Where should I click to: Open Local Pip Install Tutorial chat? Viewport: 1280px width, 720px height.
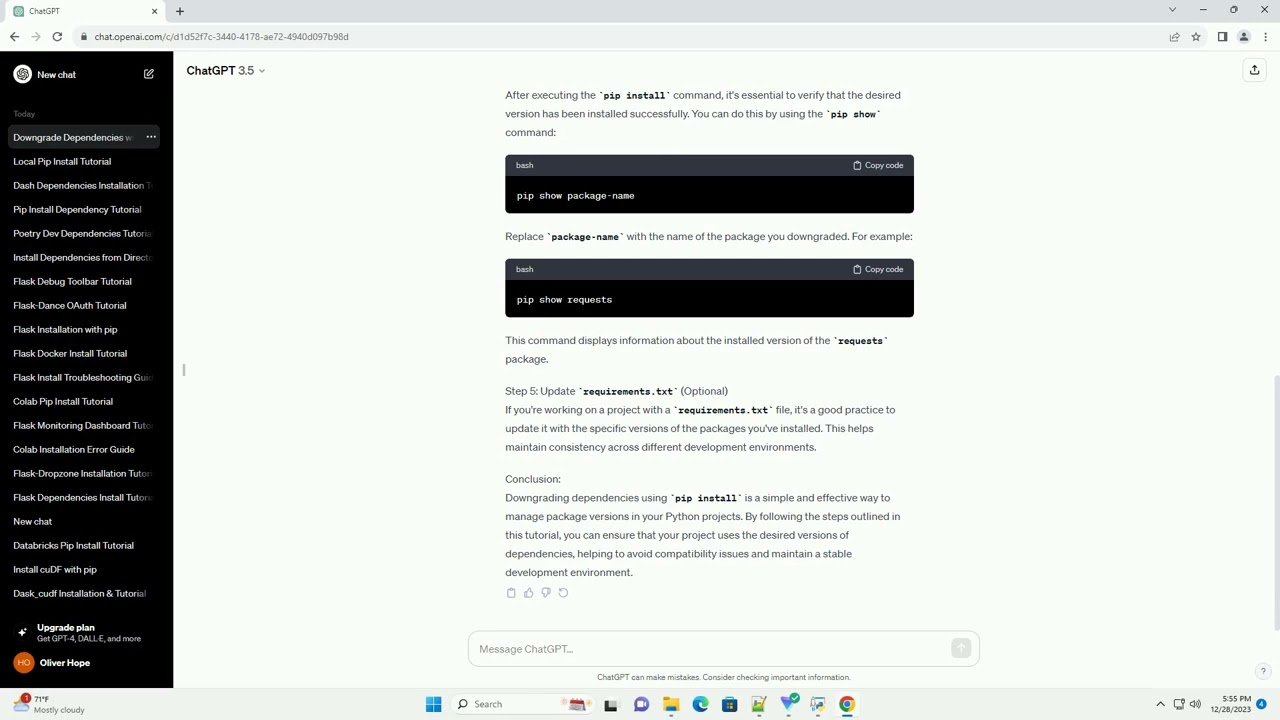click(x=86, y=161)
